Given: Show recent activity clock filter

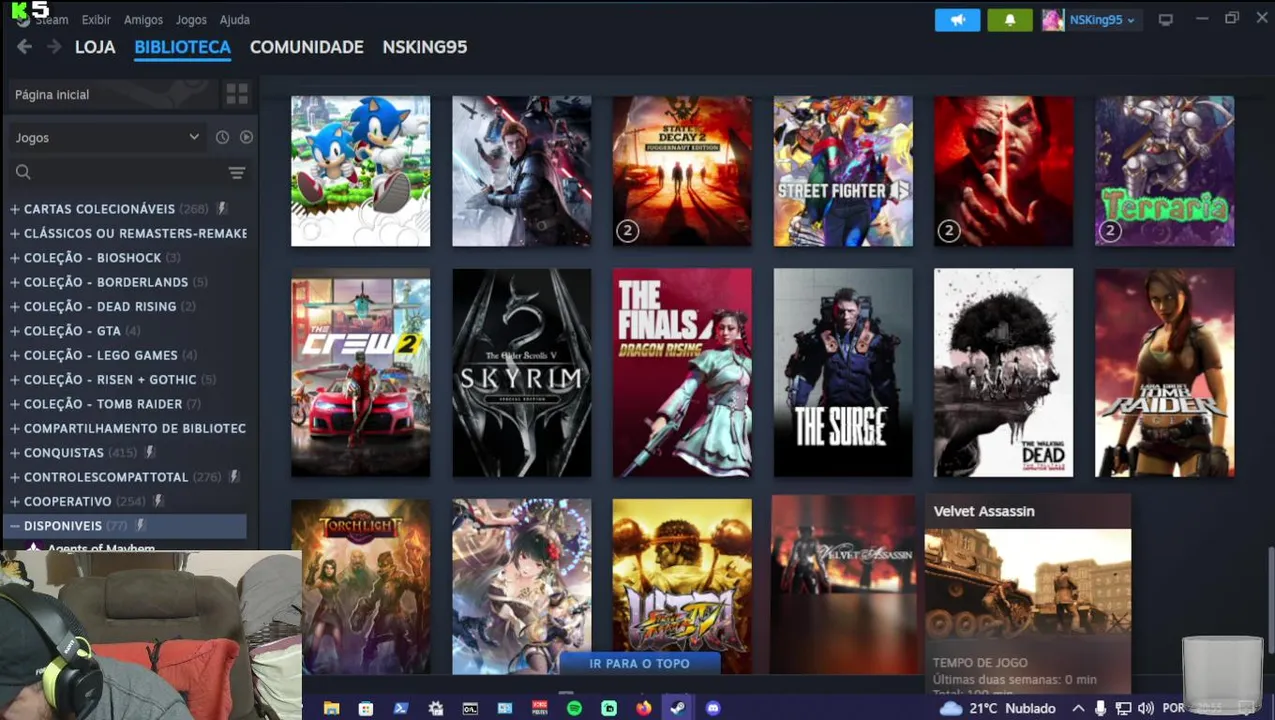Looking at the screenshot, I should click(222, 137).
